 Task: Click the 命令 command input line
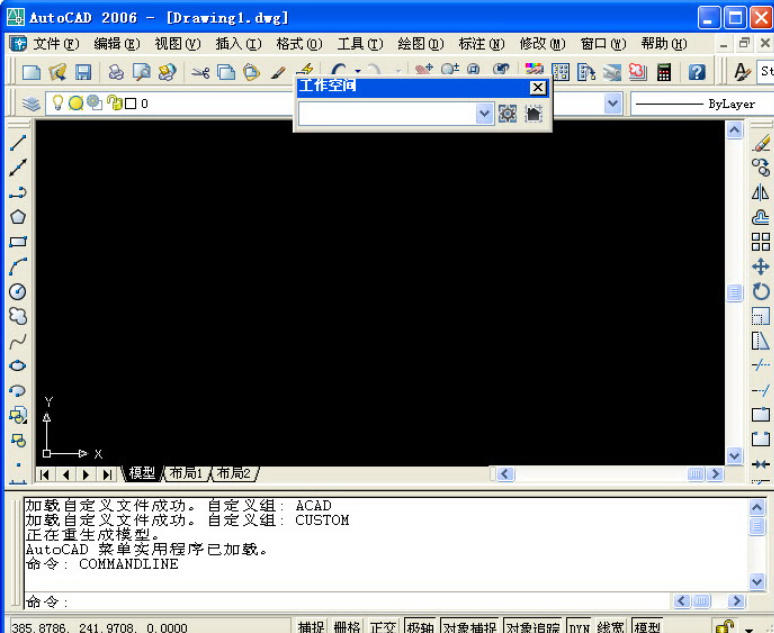point(348,601)
